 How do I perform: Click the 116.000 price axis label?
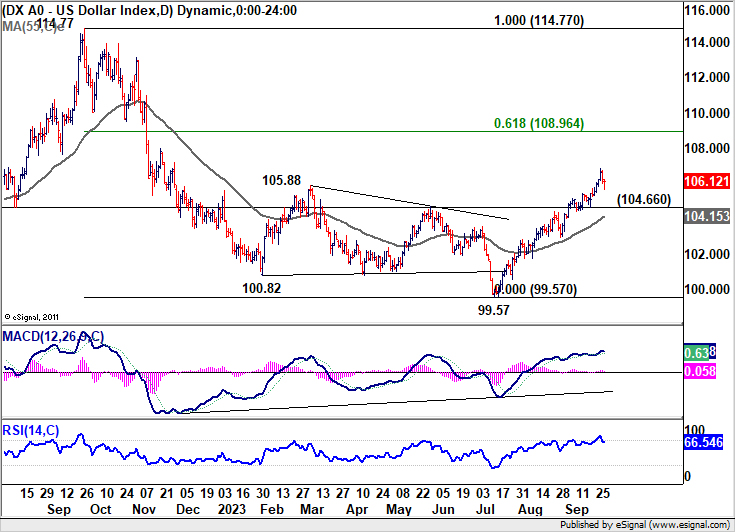click(x=706, y=10)
